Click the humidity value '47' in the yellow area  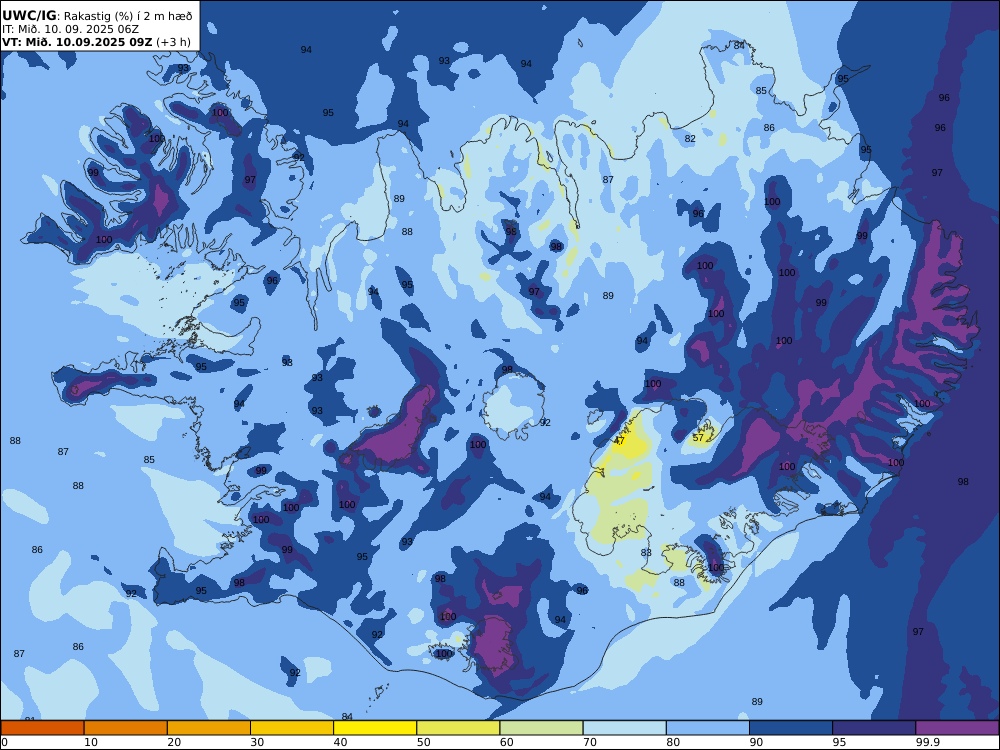pyautogui.click(x=619, y=441)
